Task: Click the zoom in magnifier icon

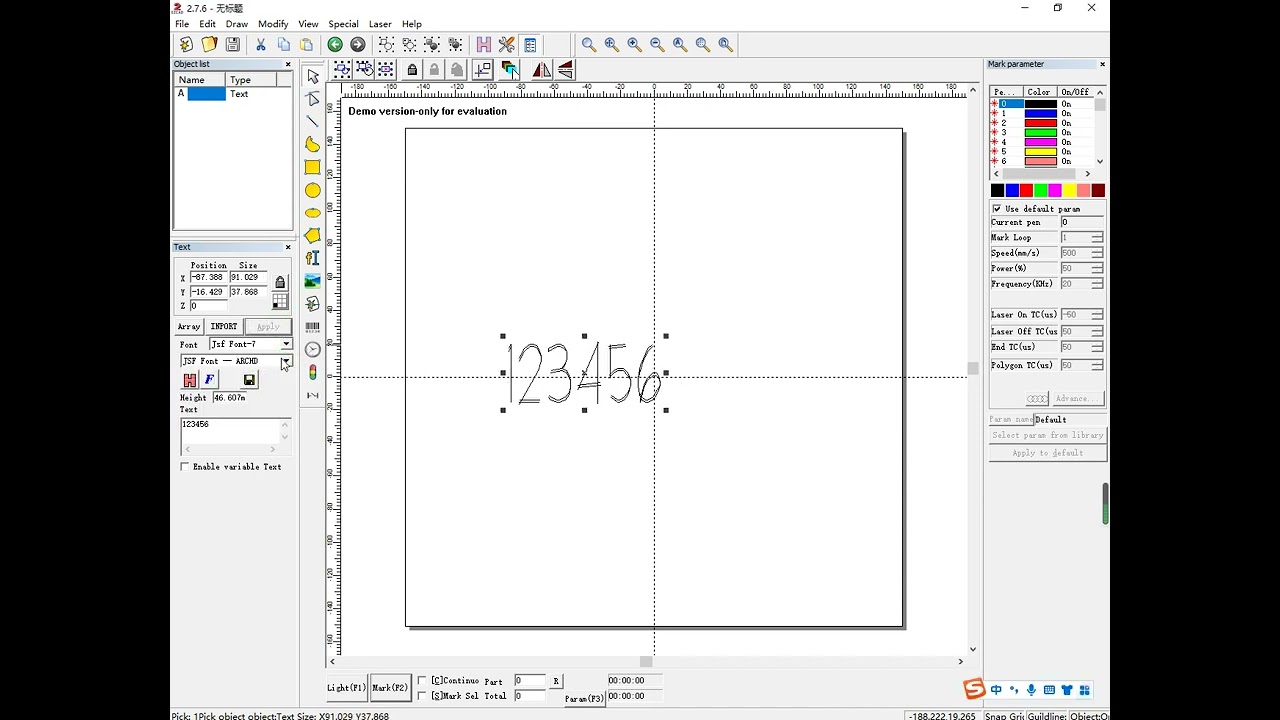Action: (x=635, y=44)
